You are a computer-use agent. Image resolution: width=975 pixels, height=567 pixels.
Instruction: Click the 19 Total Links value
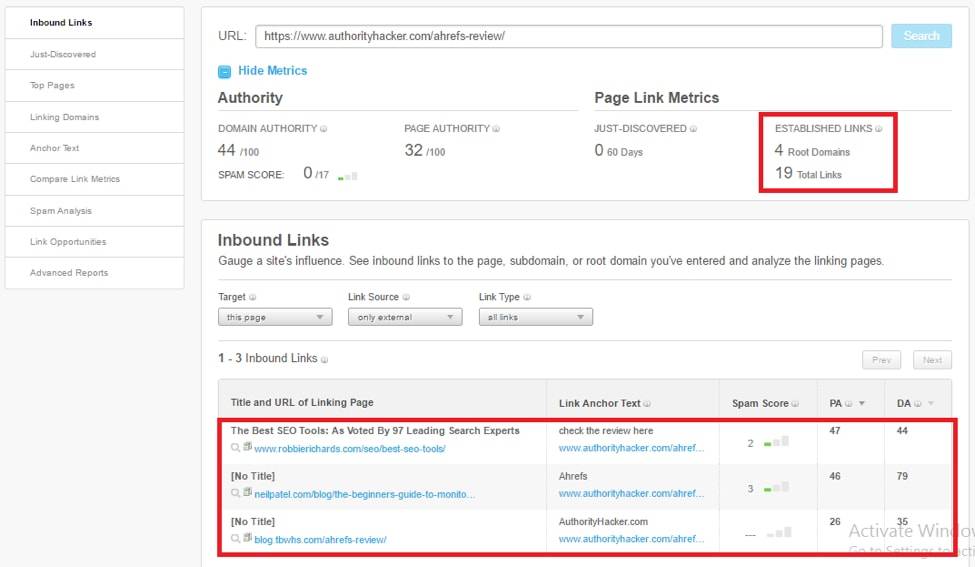click(808, 173)
